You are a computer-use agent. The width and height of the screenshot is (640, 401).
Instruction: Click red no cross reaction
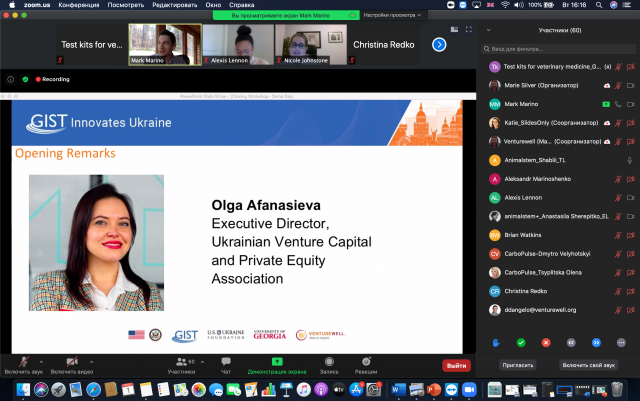coord(546,343)
